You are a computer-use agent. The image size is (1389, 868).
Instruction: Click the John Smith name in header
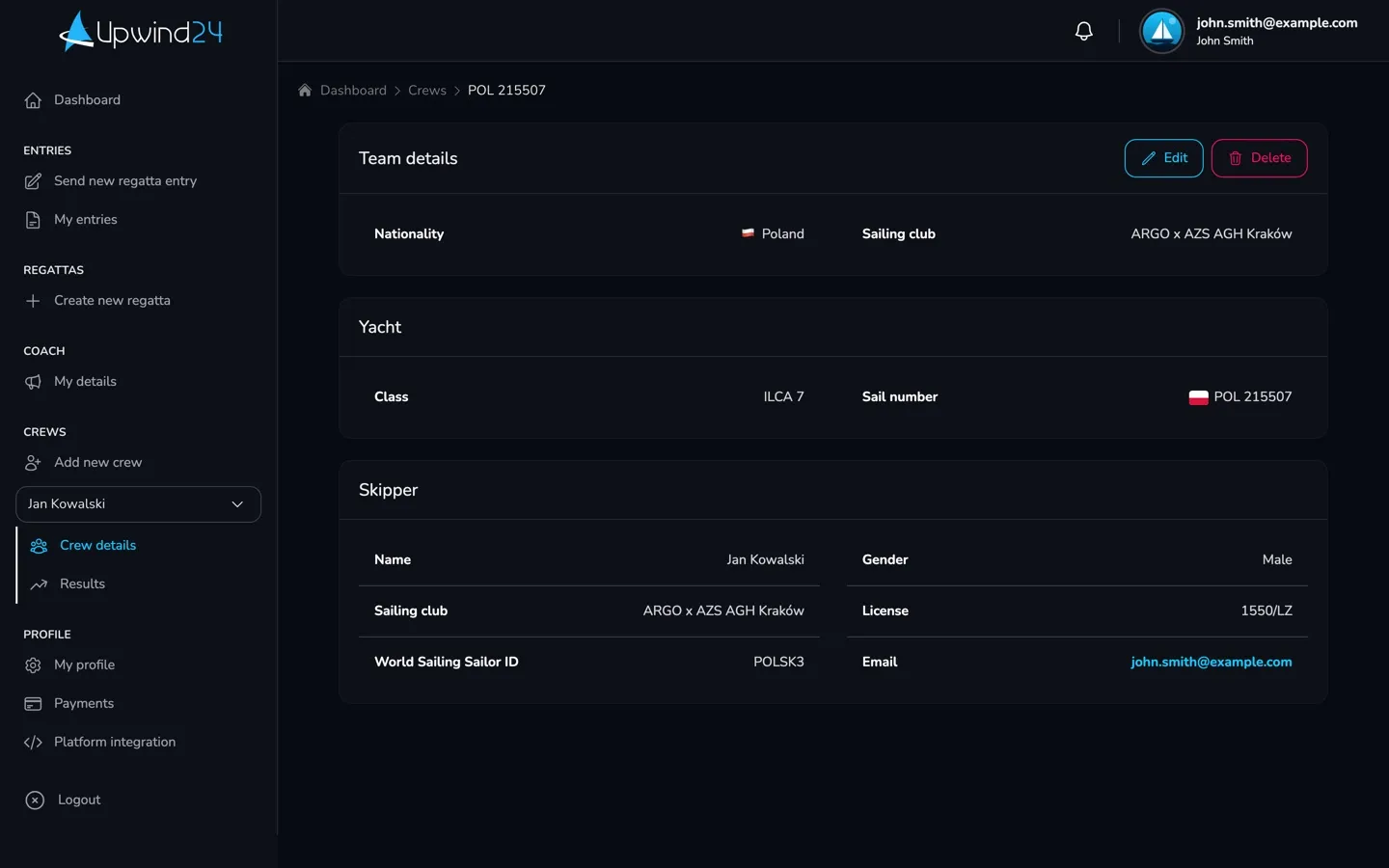pyautogui.click(x=1225, y=41)
